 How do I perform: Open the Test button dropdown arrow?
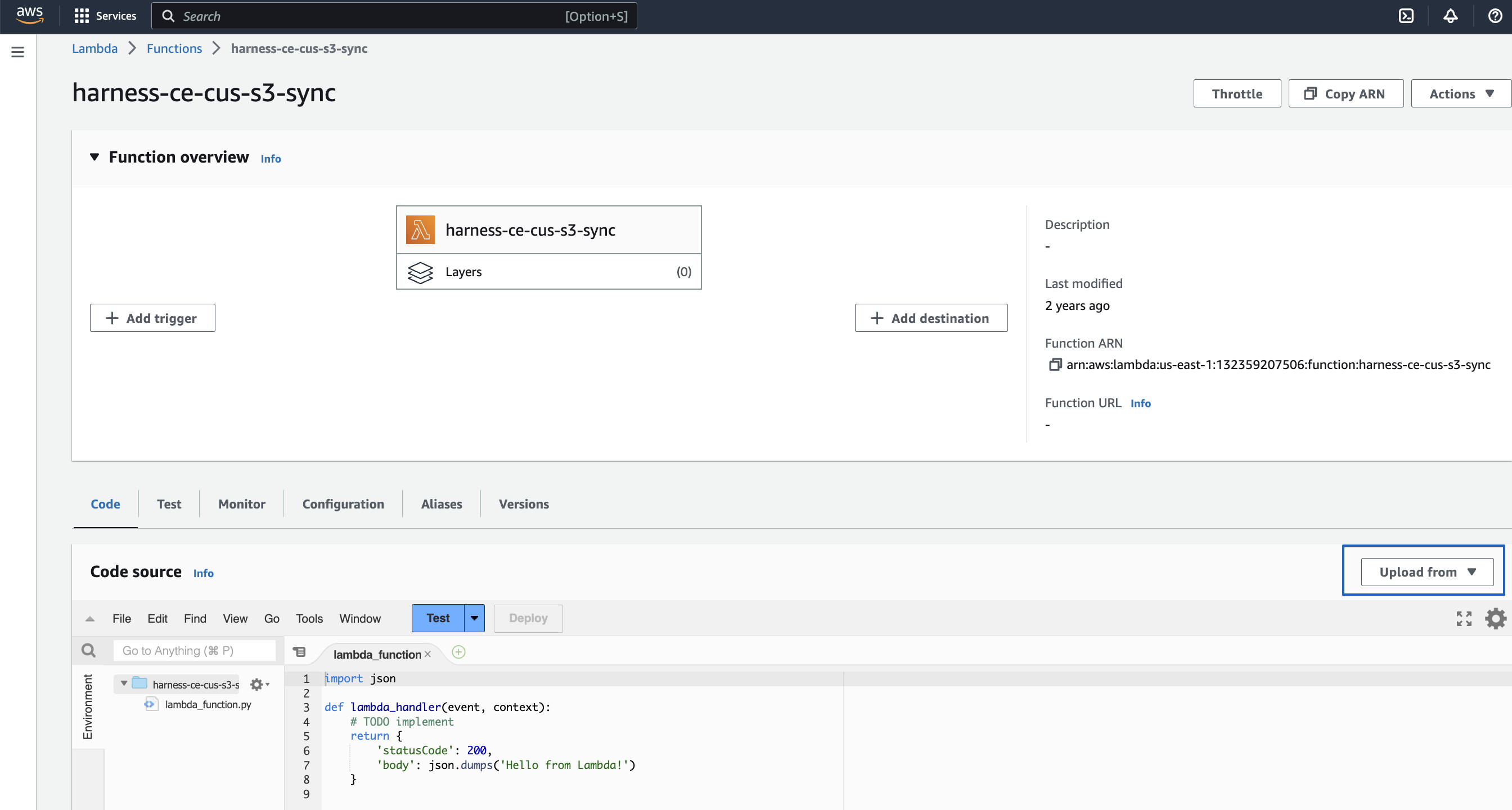click(474, 618)
